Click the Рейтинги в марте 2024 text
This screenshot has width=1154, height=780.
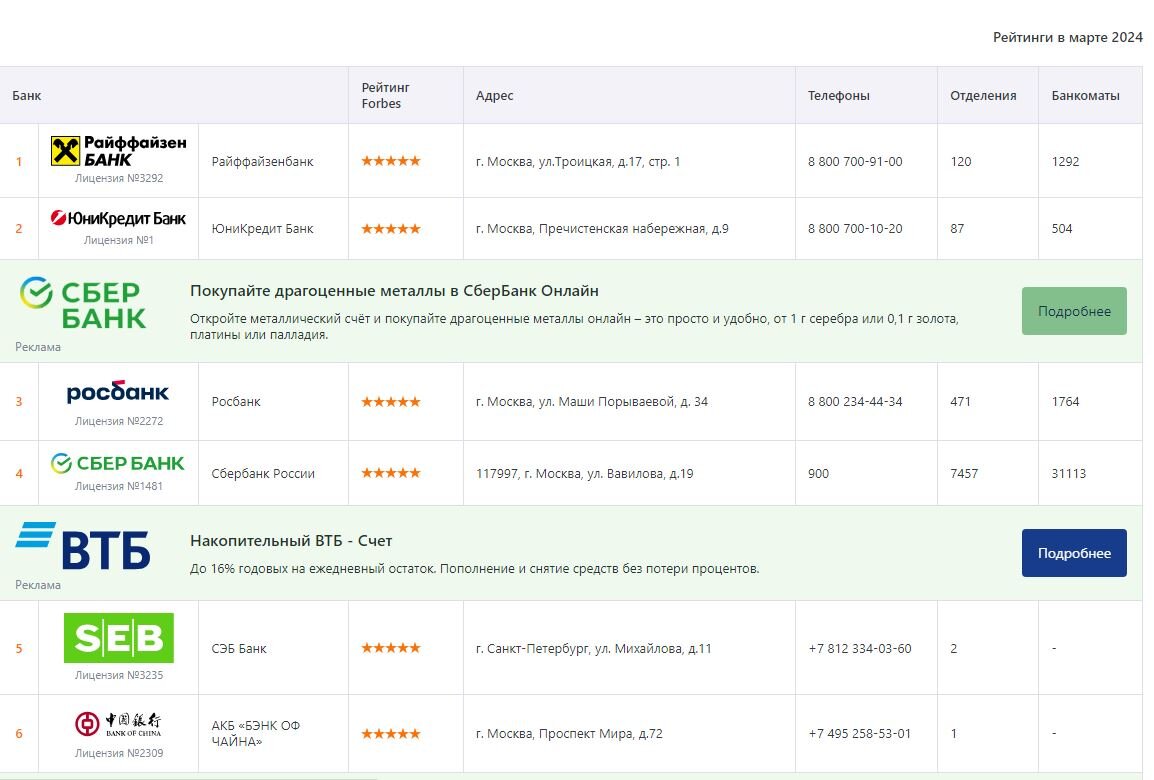point(1068,38)
